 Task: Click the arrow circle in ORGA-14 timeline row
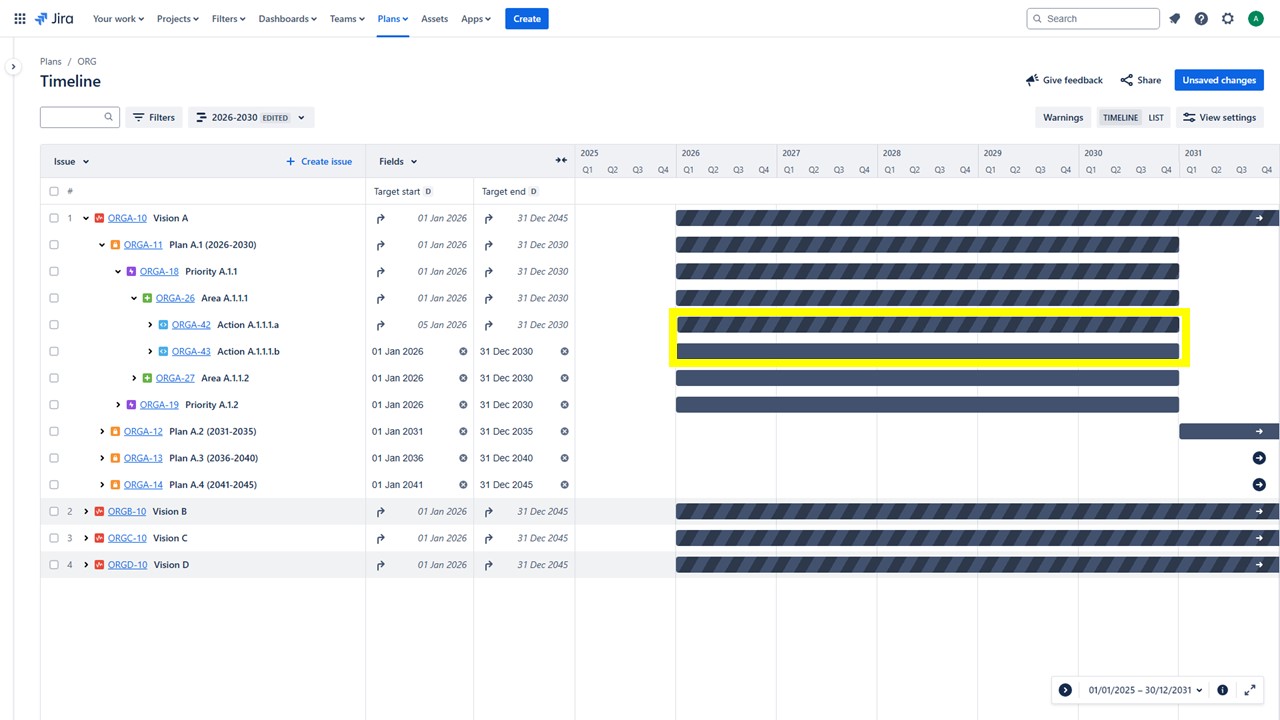(1259, 485)
